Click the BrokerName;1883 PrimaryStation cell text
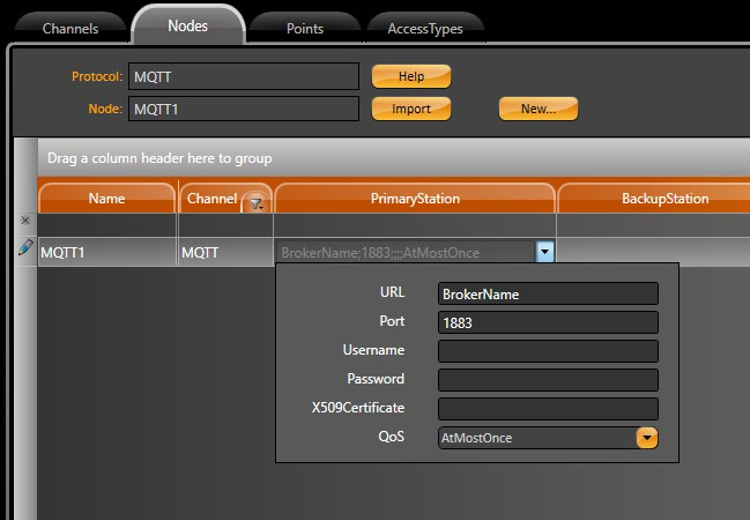Screen dimensions: 750x520 380,253
